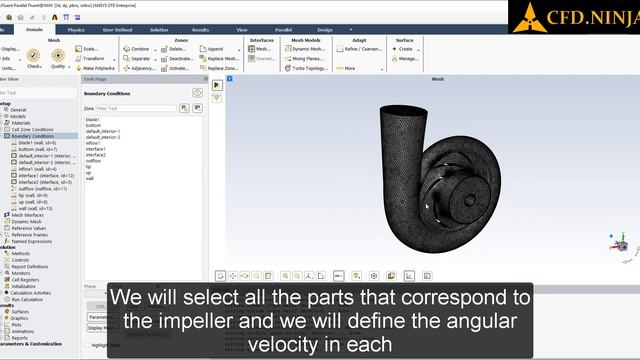Click Activate zones in the ribbon
This screenshot has width=640, height=360.
[x=175, y=69]
